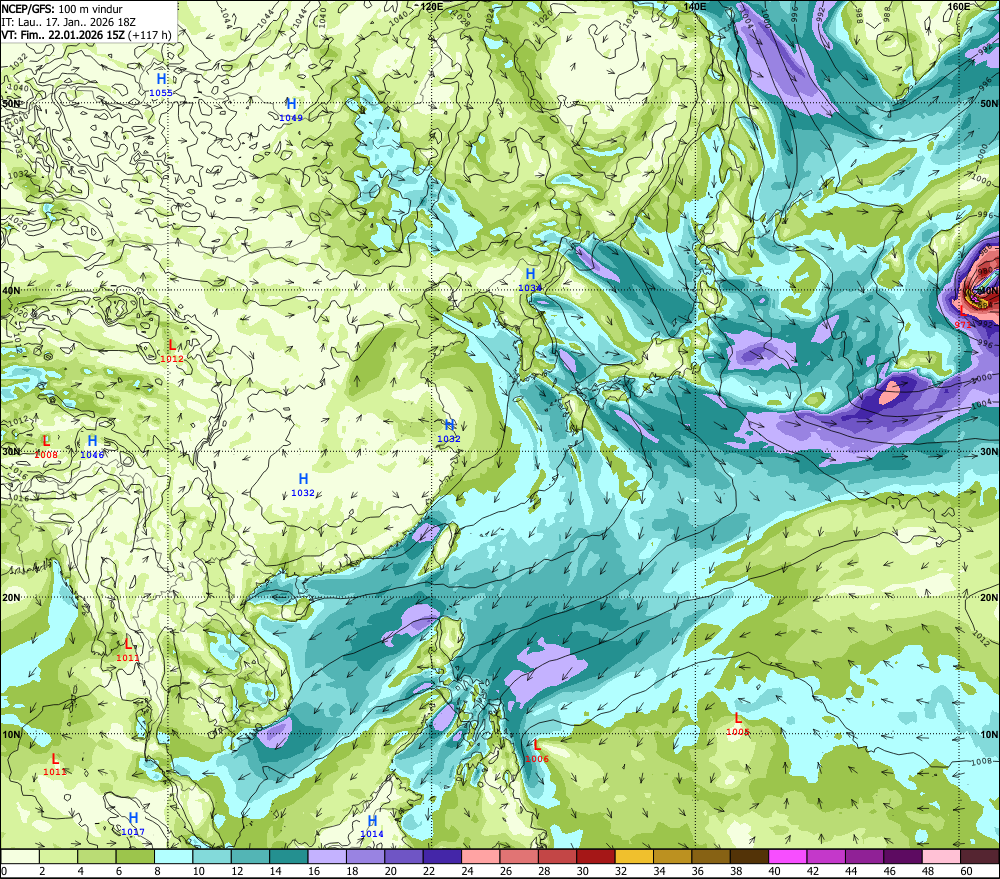Pick the 38–40 dark brown legend swatch
Viewport: 1000px width, 879px height.
tap(750, 856)
